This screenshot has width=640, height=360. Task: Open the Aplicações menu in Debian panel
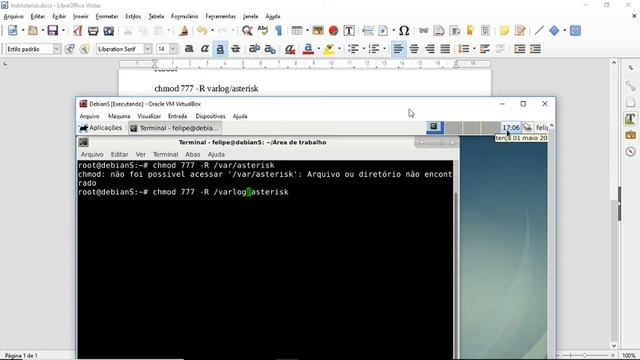pyautogui.click(x=101, y=128)
